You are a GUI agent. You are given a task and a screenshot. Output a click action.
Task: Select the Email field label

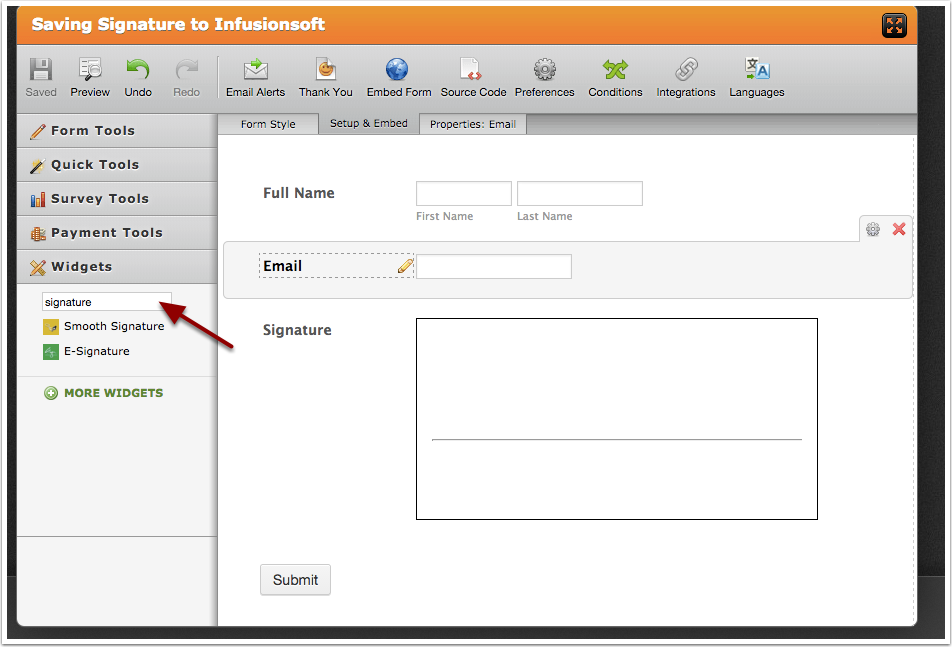click(282, 266)
